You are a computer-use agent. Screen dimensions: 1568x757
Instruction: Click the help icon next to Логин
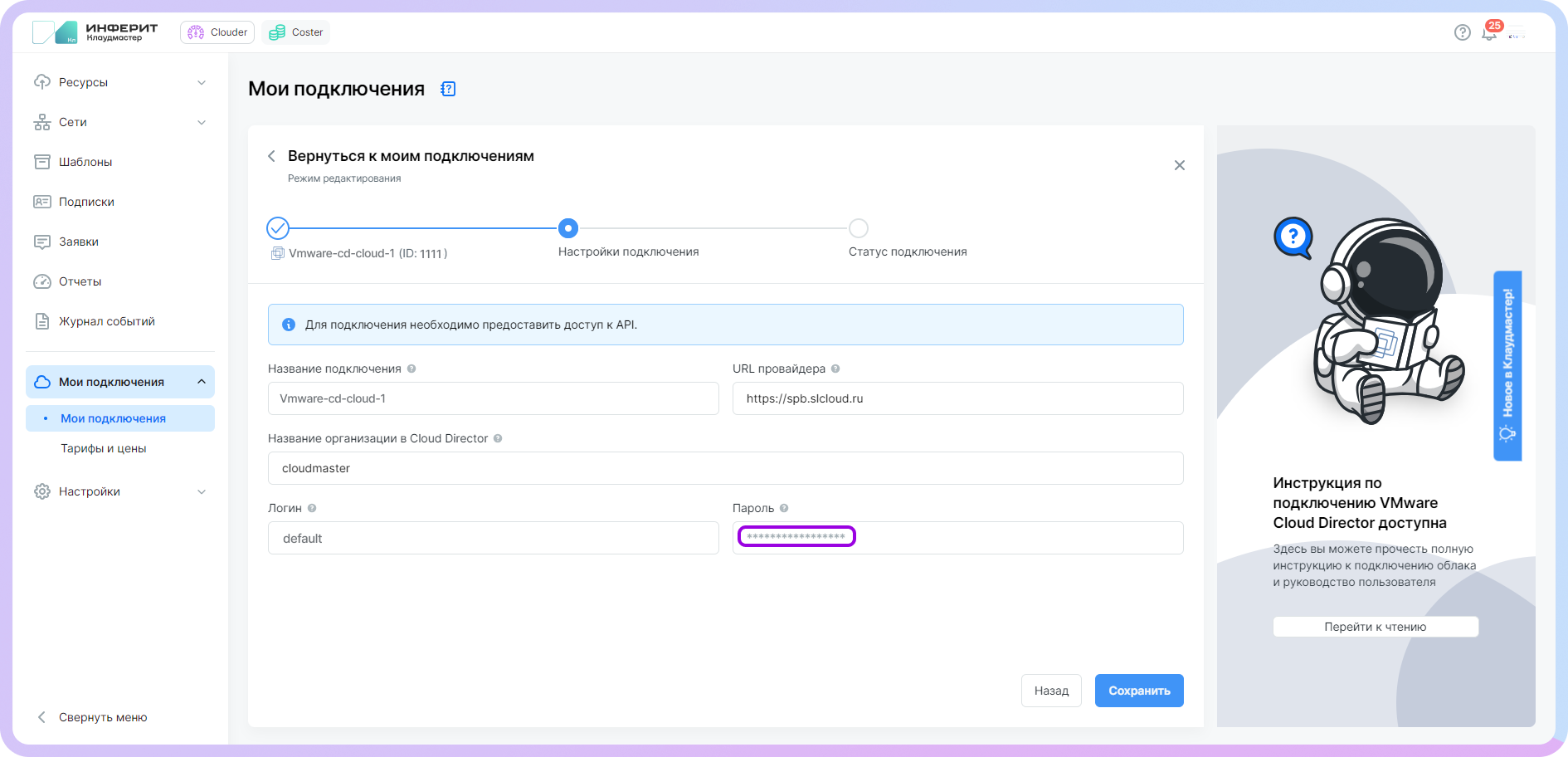point(312,508)
